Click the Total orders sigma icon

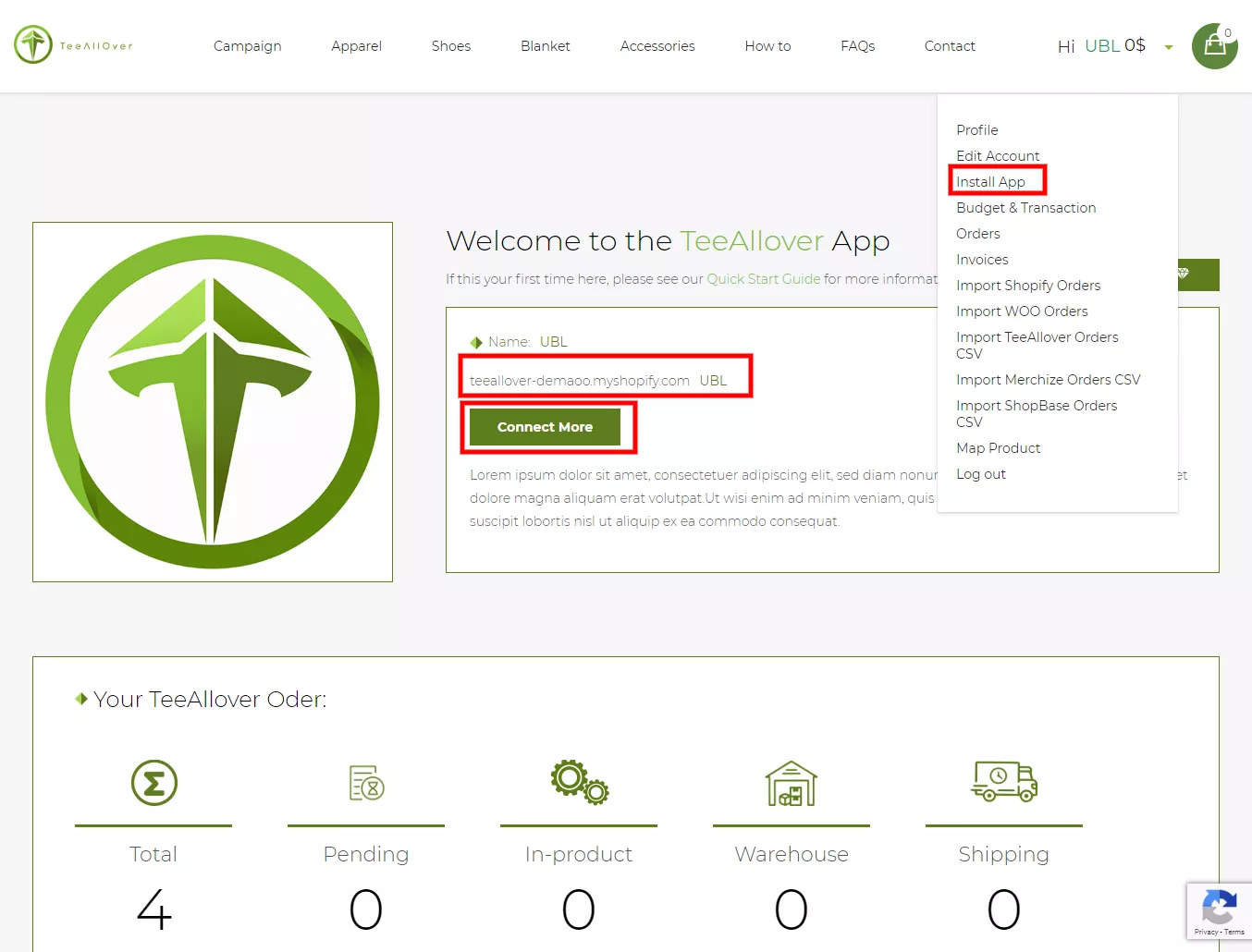click(x=153, y=783)
